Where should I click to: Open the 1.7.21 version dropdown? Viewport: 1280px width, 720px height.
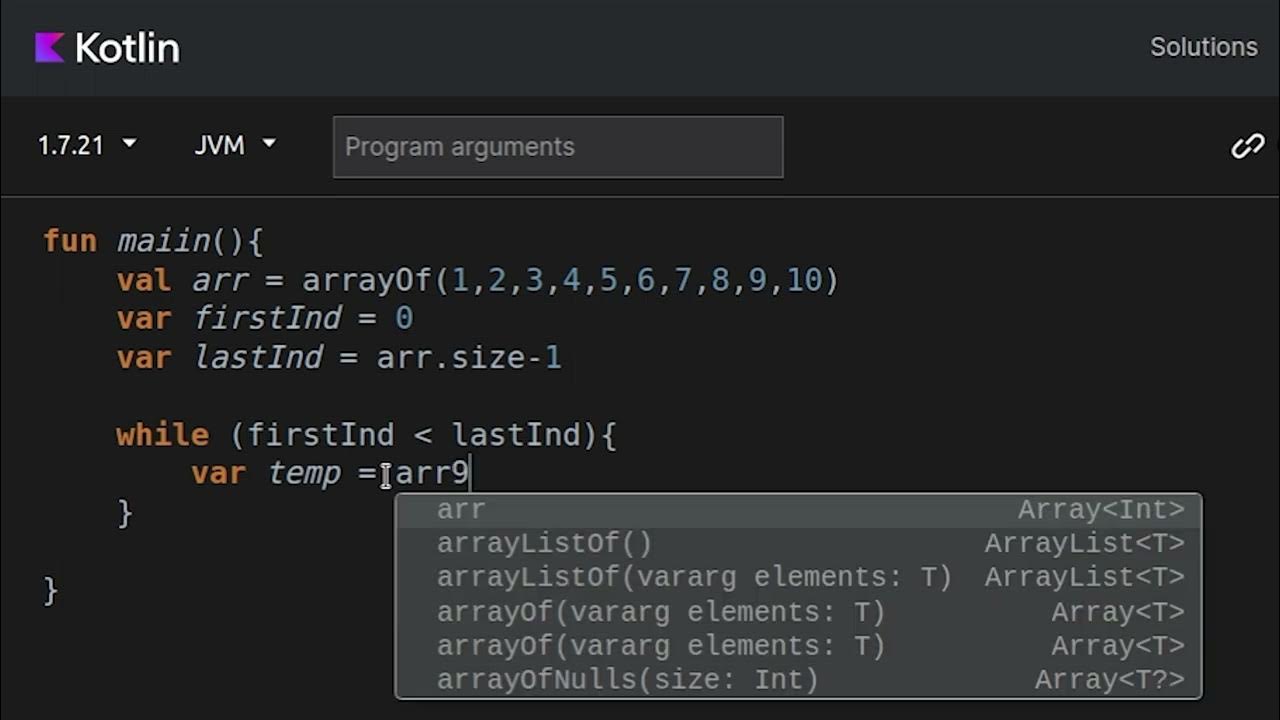tap(86, 146)
